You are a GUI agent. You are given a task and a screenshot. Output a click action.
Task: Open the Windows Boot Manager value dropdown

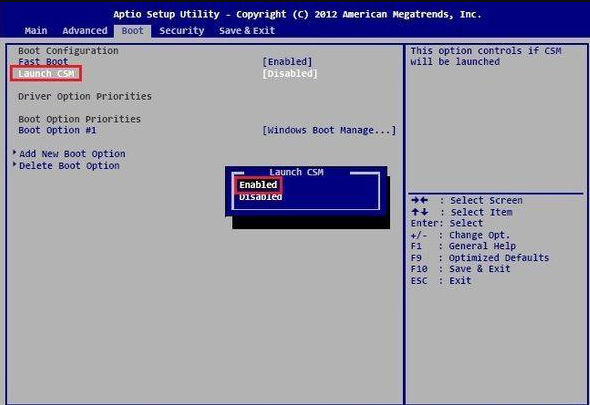click(x=329, y=130)
